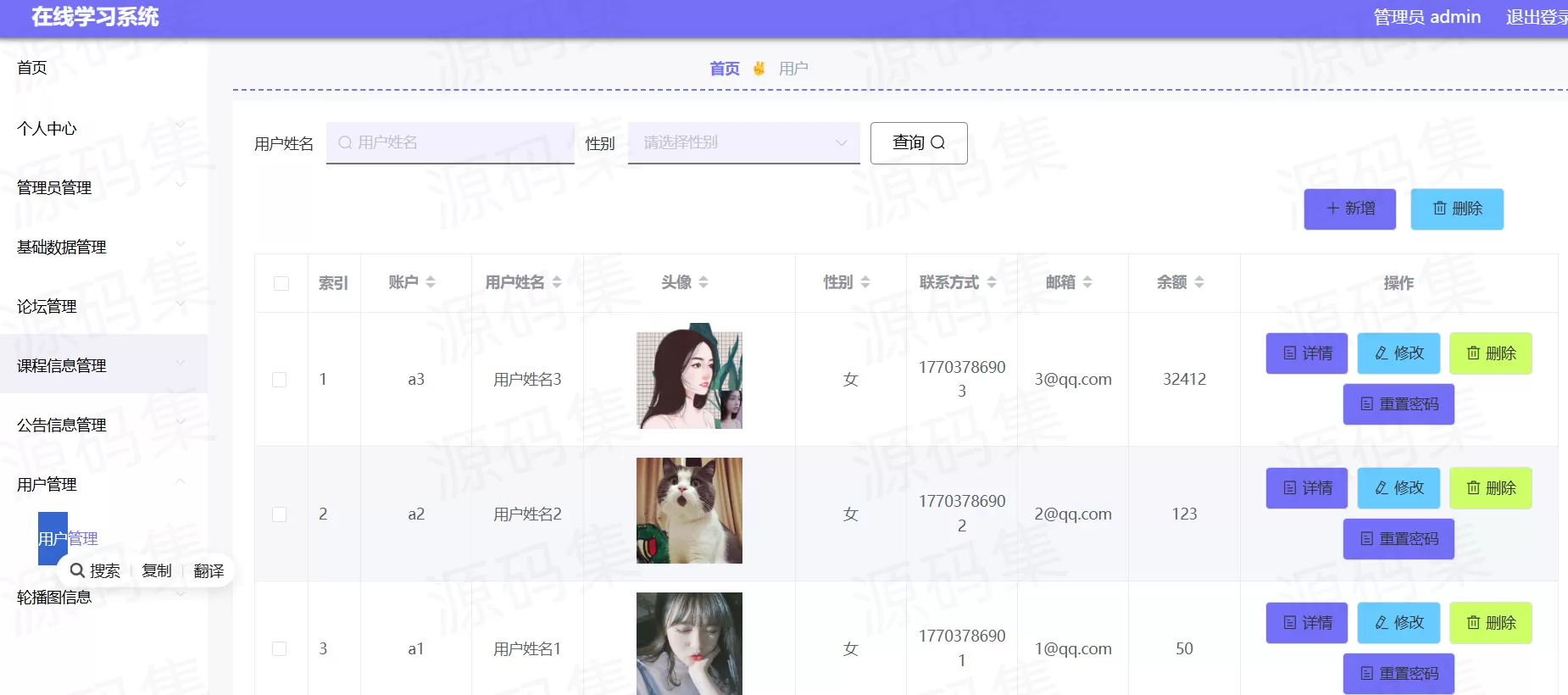The width and height of the screenshot is (1568, 695).
Task: Click the magnifier icon beside 搜索 popup
Action: pyautogui.click(x=77, y=570)
